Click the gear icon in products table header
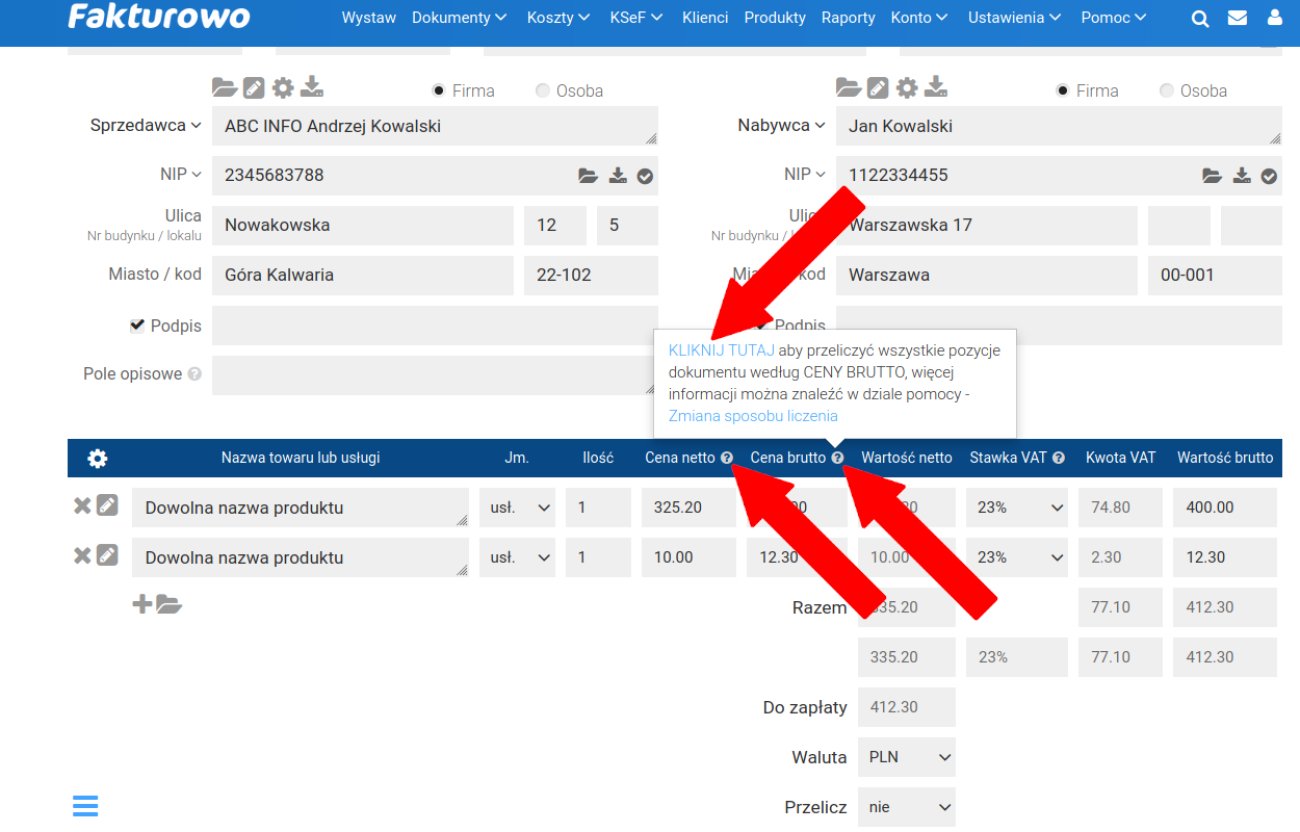The height and width of the screenshot is (832, 1300). [x=97, y=459]
